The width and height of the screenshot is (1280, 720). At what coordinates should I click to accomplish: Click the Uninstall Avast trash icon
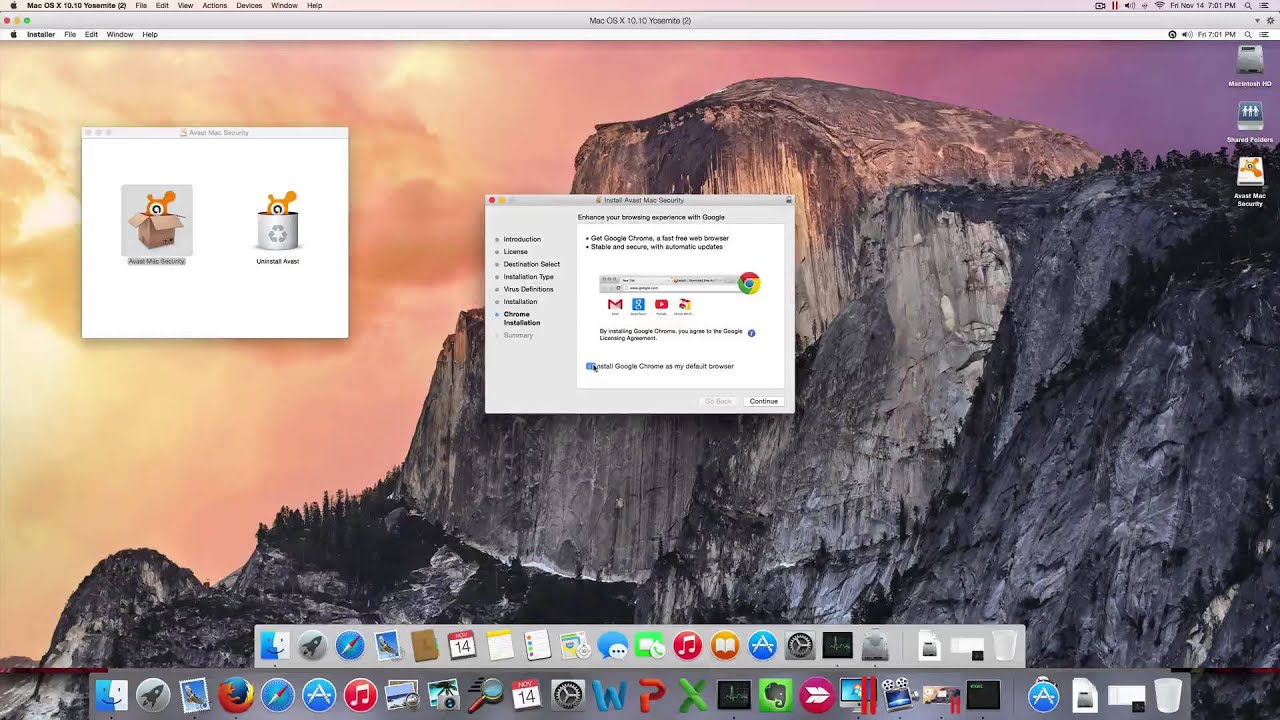(x=278, y=220)
